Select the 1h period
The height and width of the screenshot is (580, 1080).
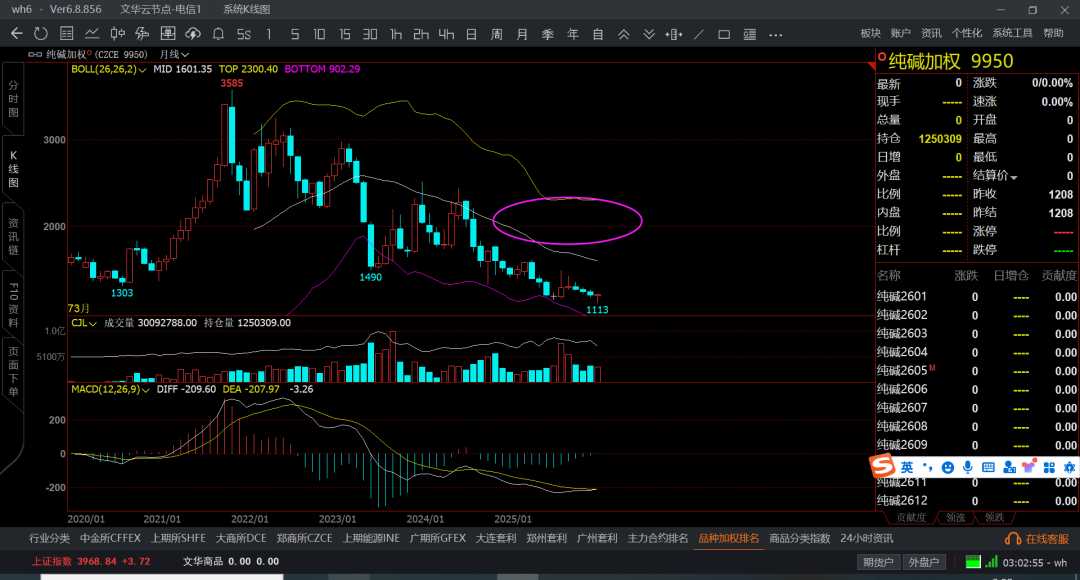[395, 34]
